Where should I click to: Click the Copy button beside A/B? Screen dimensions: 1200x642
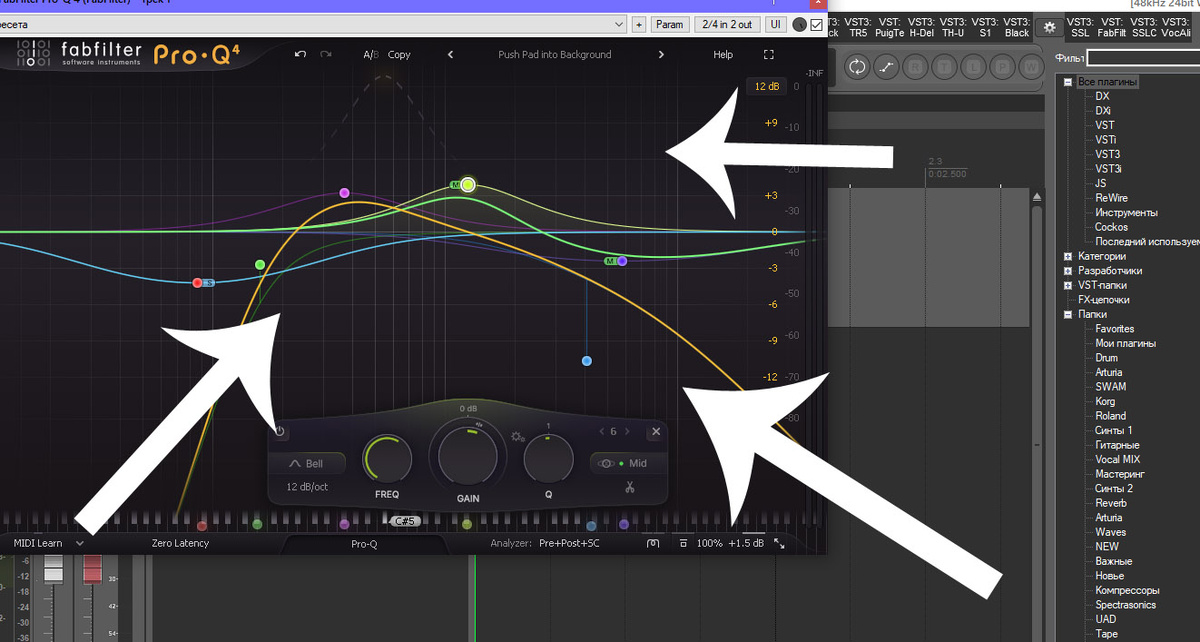pos(399,55)
